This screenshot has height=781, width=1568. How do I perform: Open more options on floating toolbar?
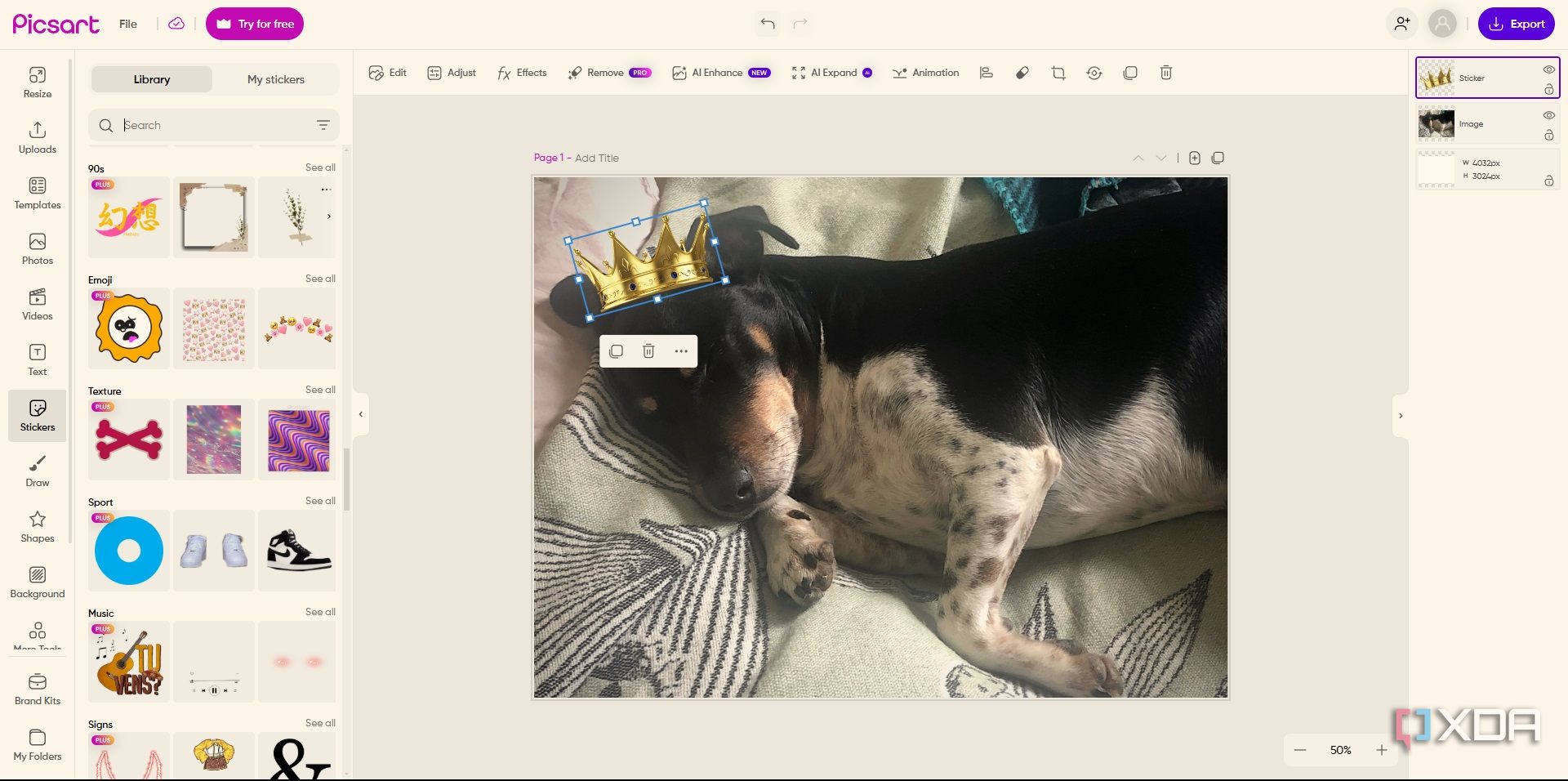point(681,351)
